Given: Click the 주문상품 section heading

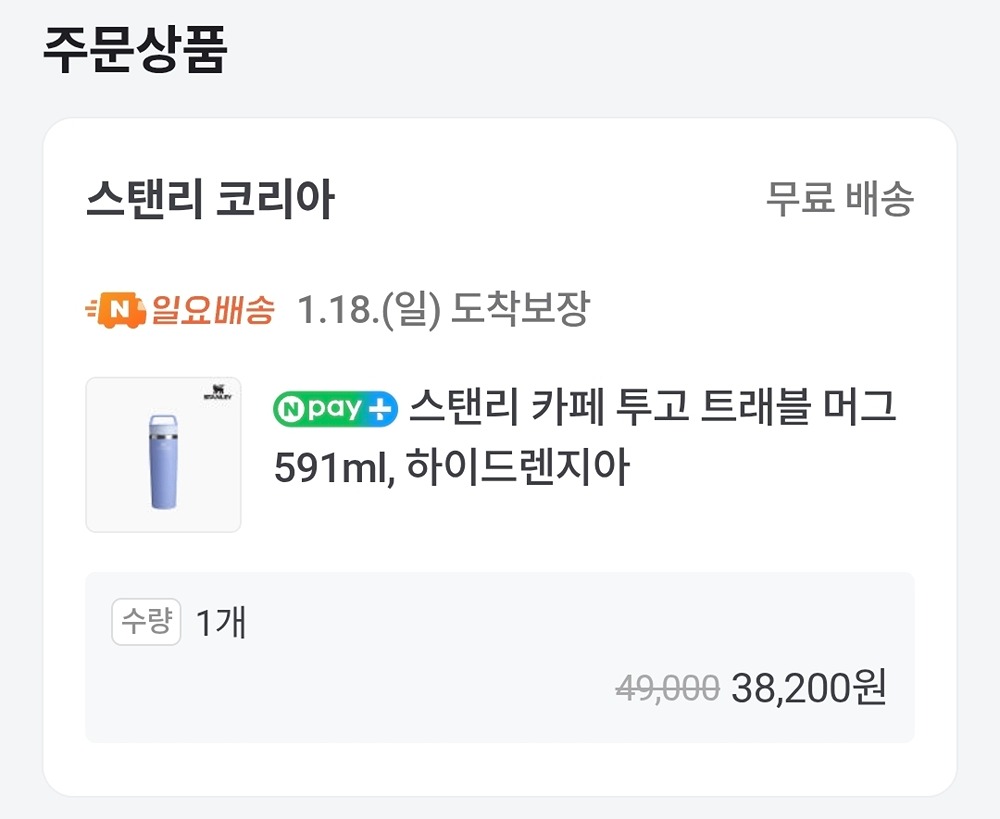Looking at the screenshot, I should click(x=135, y=50).
